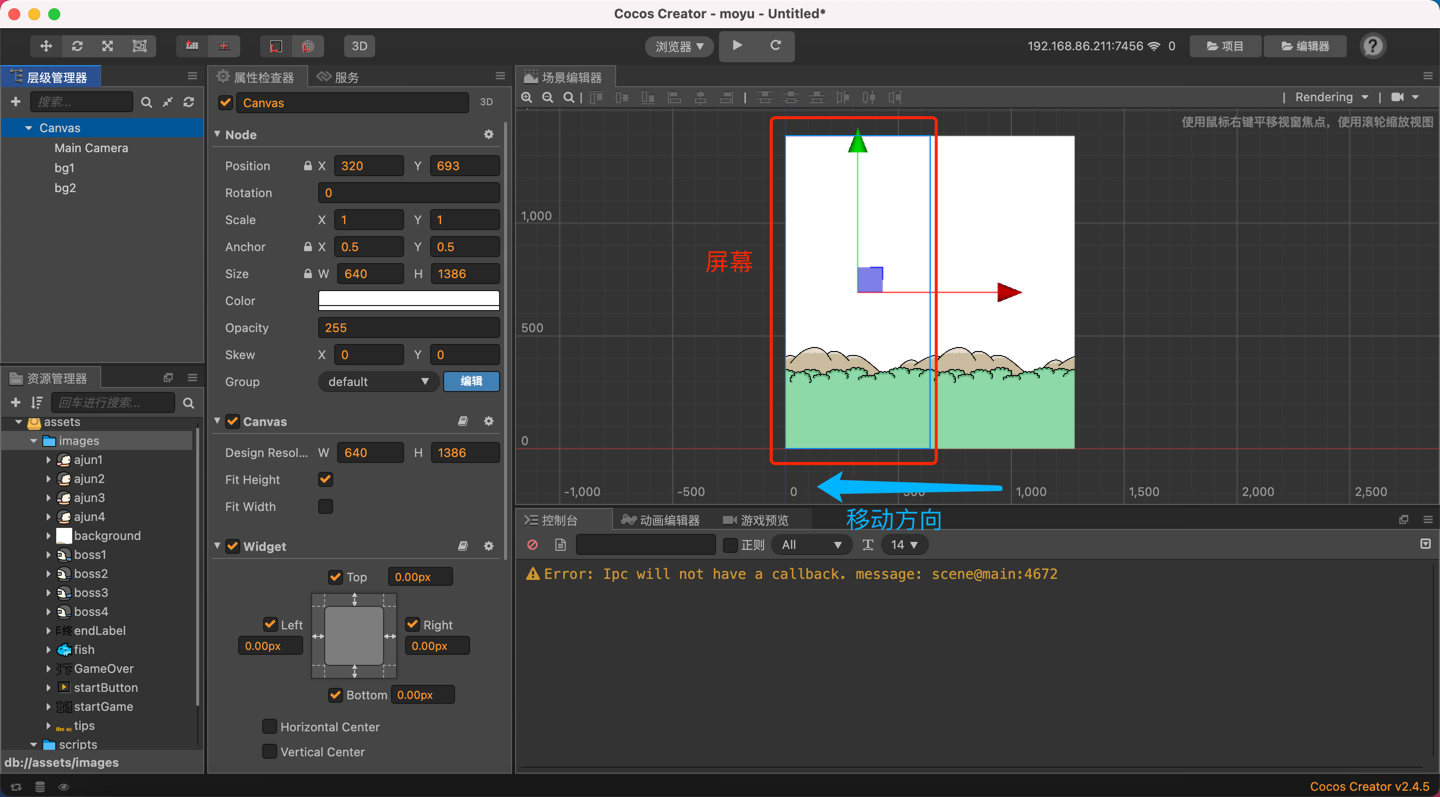1440x797 pixels.
Task: Open the Color swatch picker
Action: pos(409,301)
